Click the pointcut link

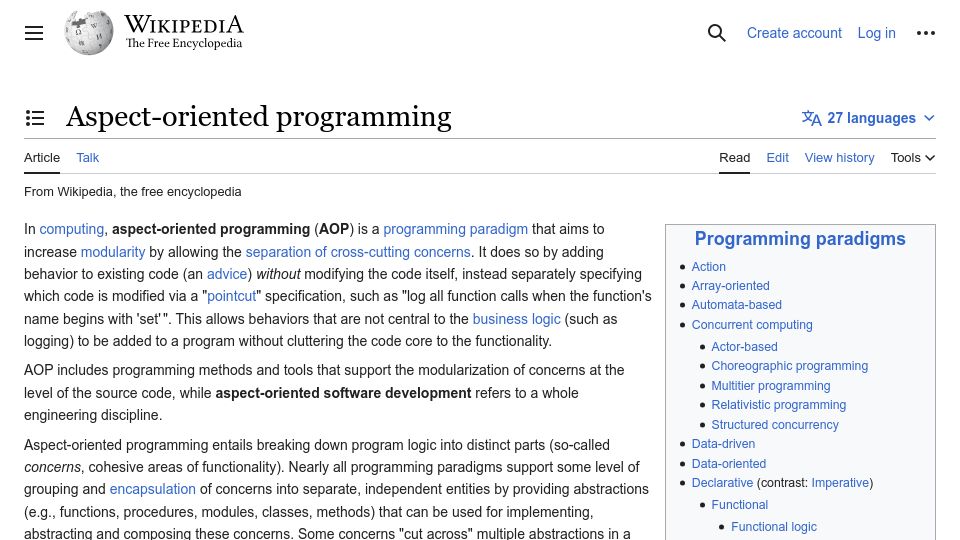pyautogui.click(x=231, y=296)
